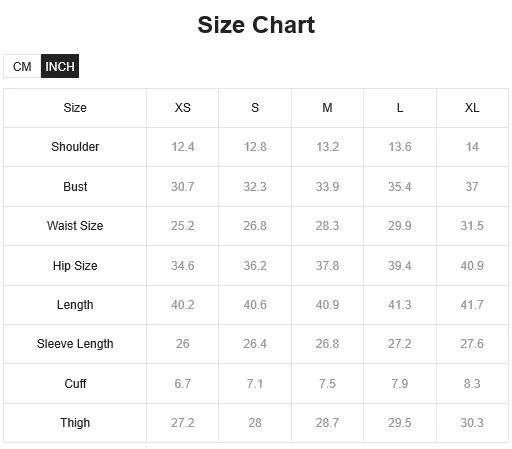
Task: Click the Bust row label
Action: pos(75,187)
